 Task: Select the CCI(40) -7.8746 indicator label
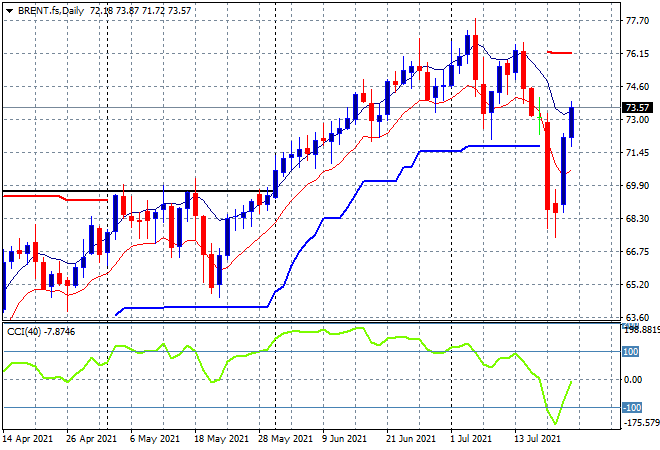[x=41, y=332]
